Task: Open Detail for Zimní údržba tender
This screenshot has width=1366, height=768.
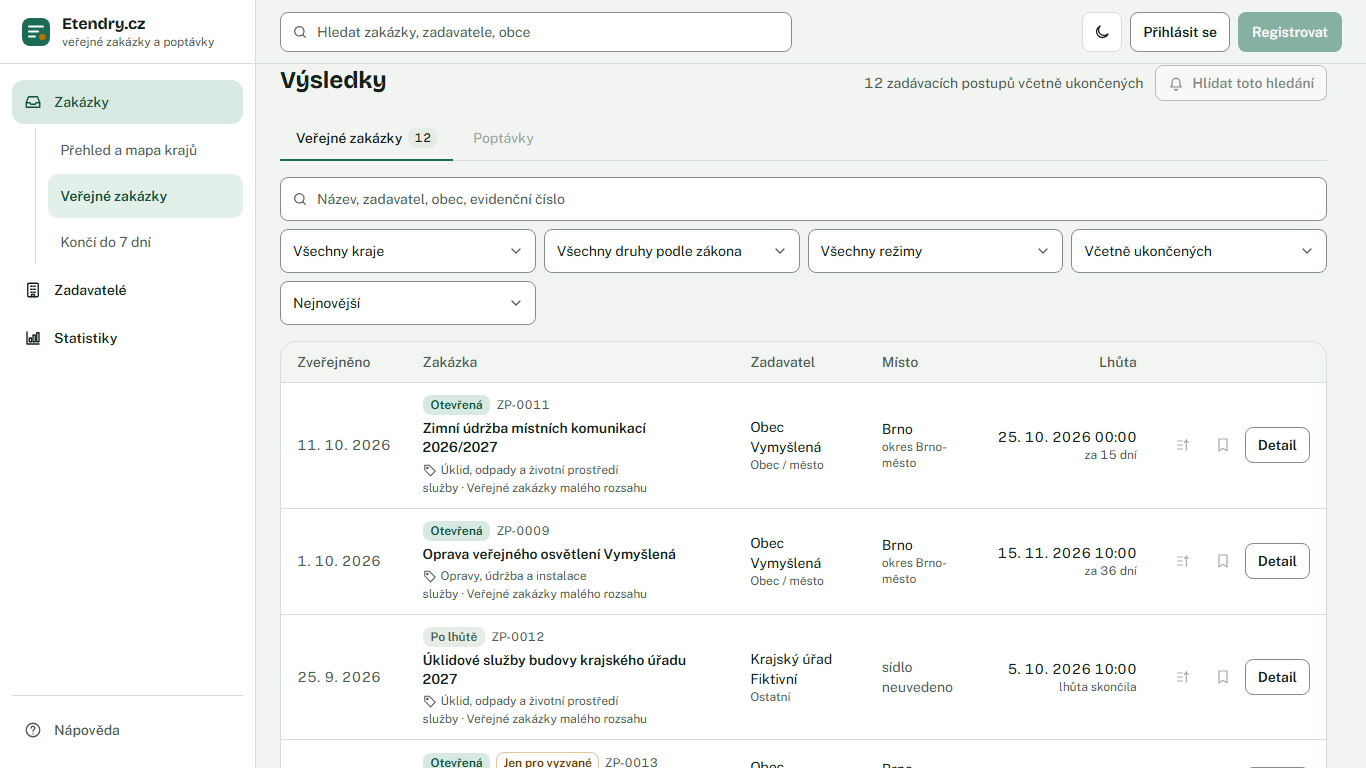Action: point(1277,445)
